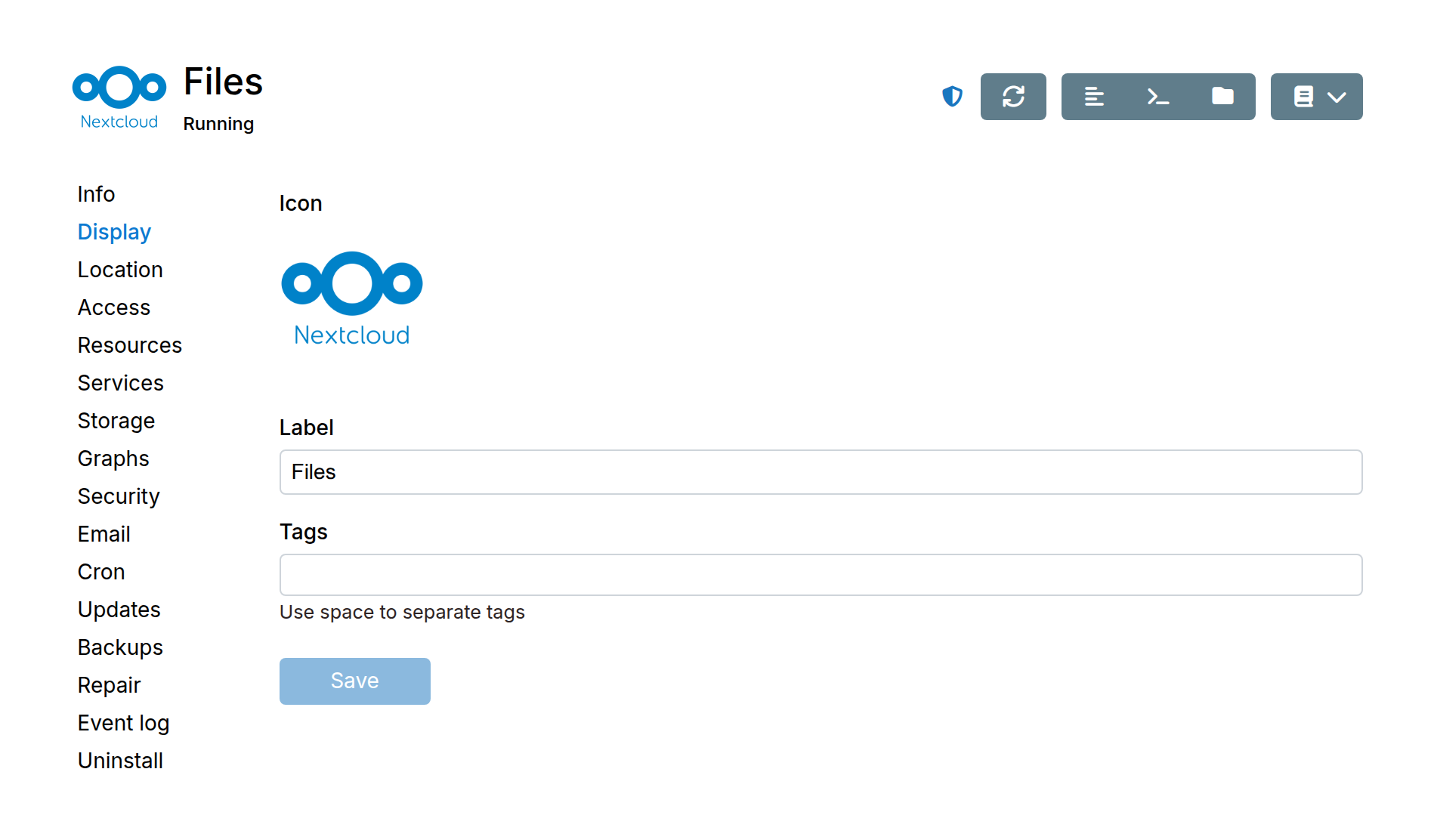The width and height of the screenshot is (1434, 840).
Task: Focus the Label input containing Files
Action: 821,472
